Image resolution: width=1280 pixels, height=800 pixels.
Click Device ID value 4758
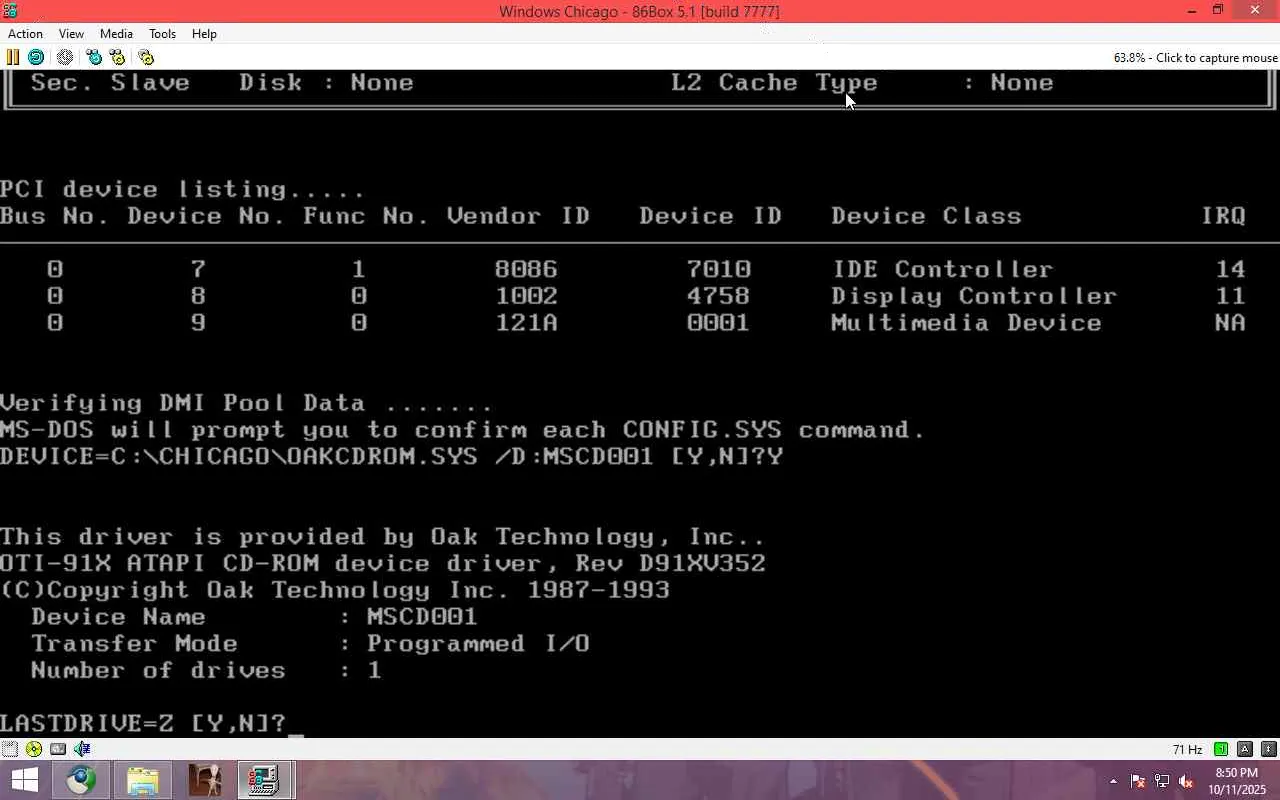click(x=718, y=296)
